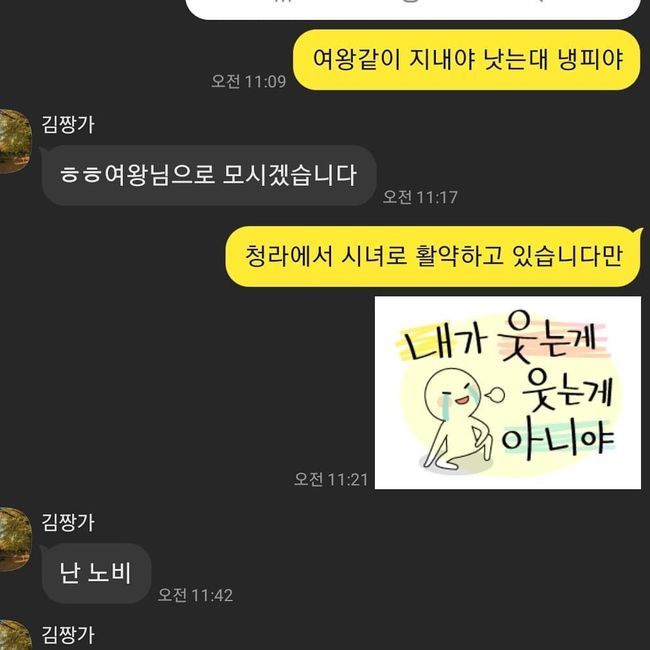
Task: Click the 오전 11:17 timestamp
Action: pyautogui.click(x=420, y=197)
